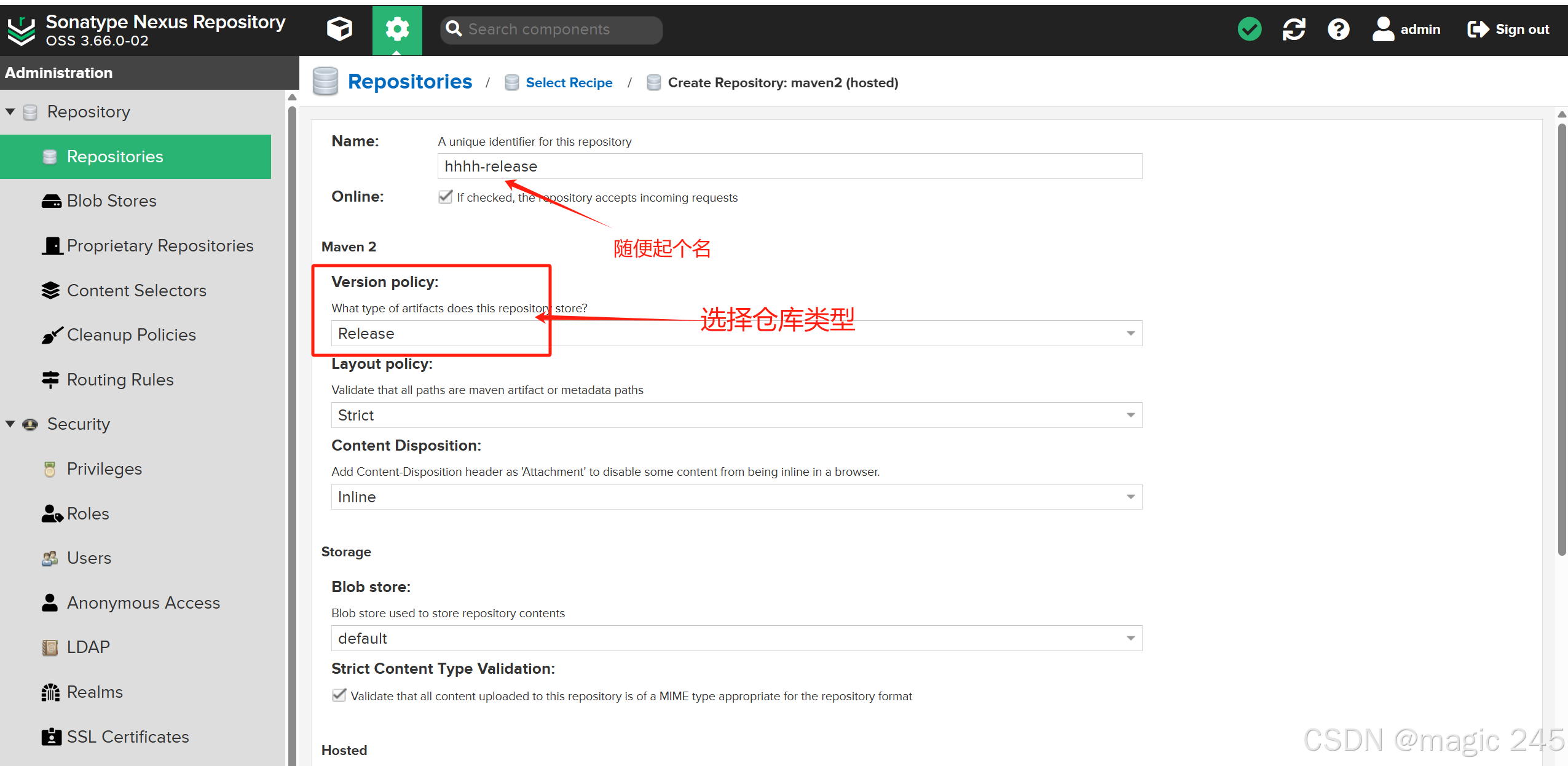
Task: Click the Sign out button
Action: point(1508,29)
